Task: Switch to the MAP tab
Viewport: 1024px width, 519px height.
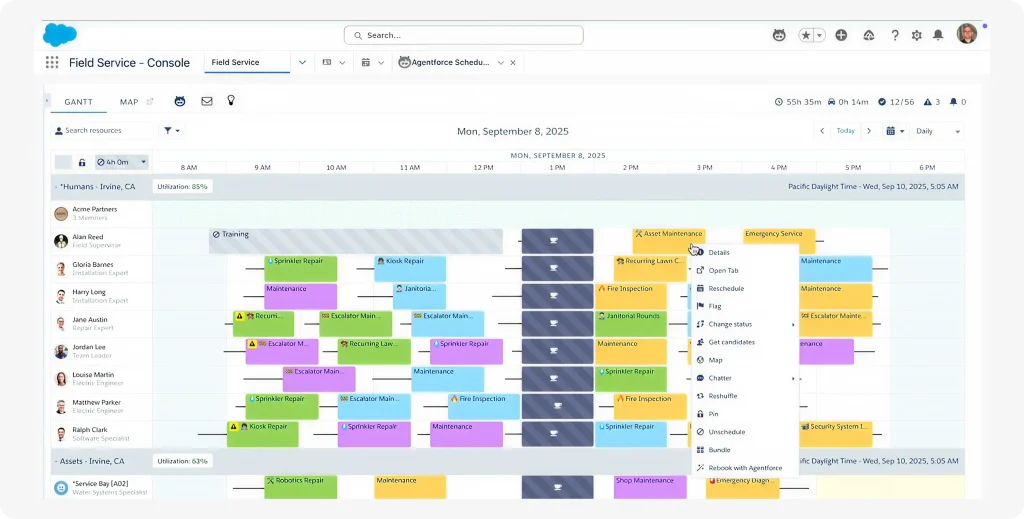Action: 129,102
